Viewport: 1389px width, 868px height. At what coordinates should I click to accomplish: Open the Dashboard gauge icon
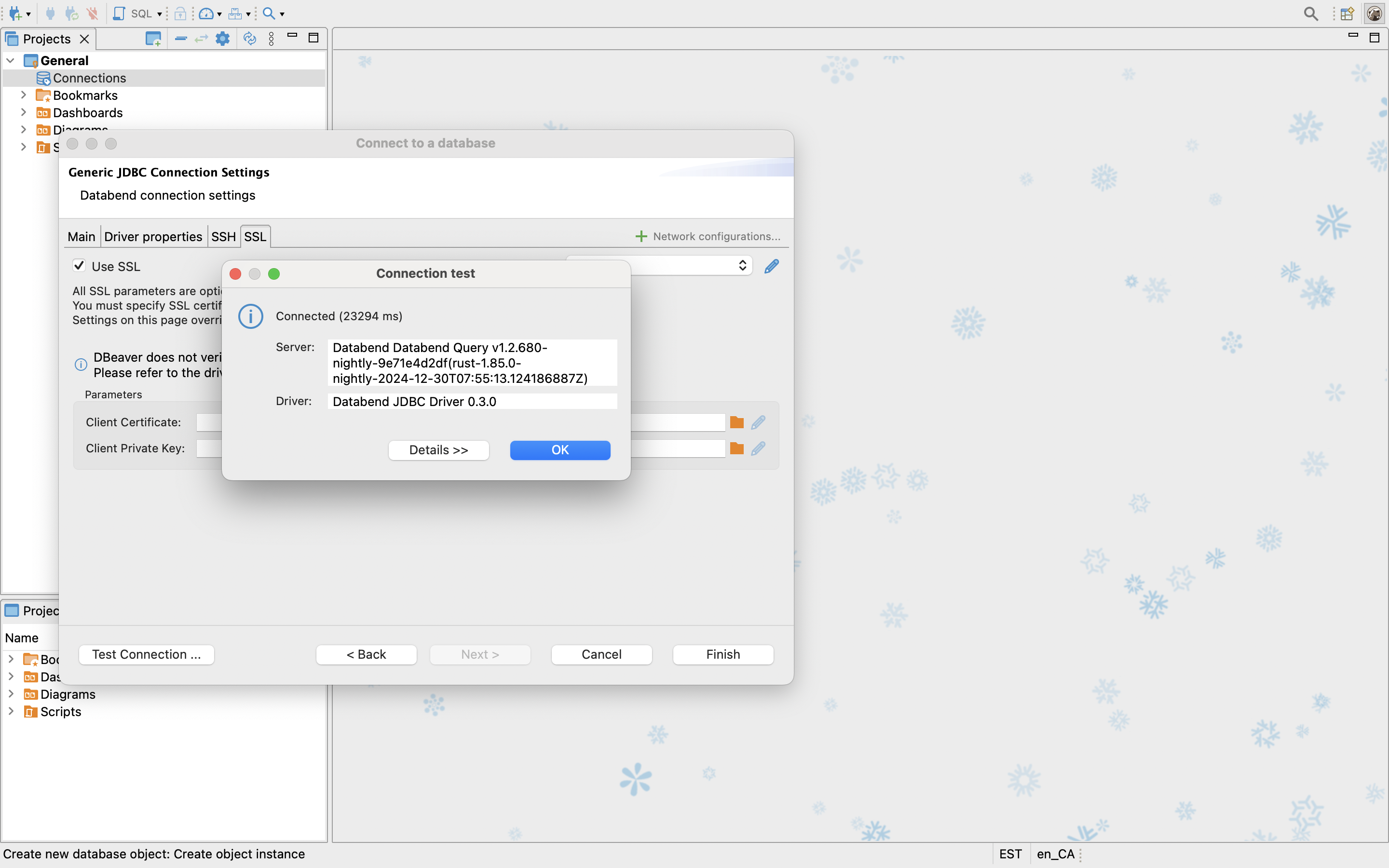pyautogui.click(x=206, y=13)
